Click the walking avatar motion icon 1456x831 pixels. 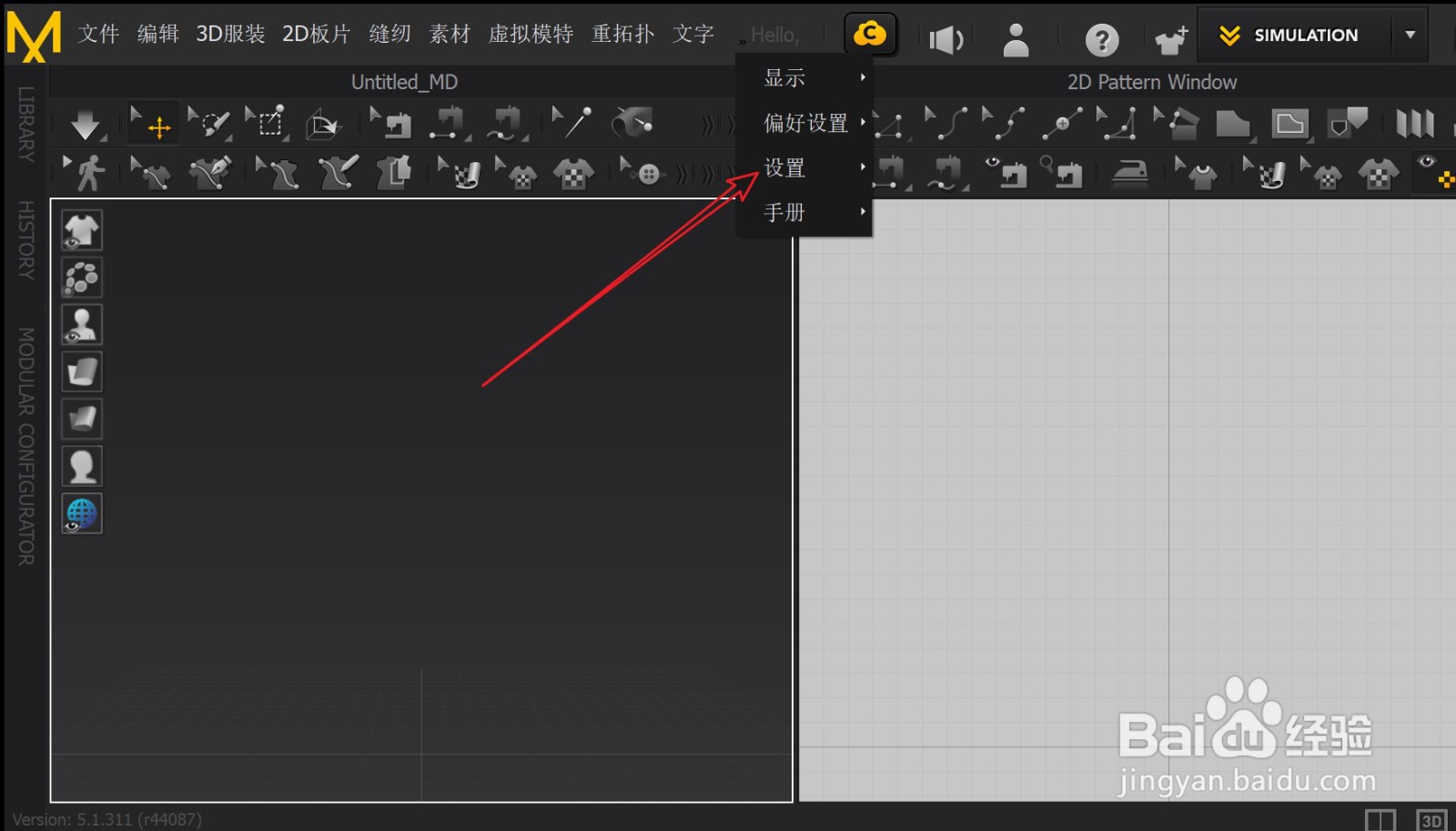[x=85, y=173]
